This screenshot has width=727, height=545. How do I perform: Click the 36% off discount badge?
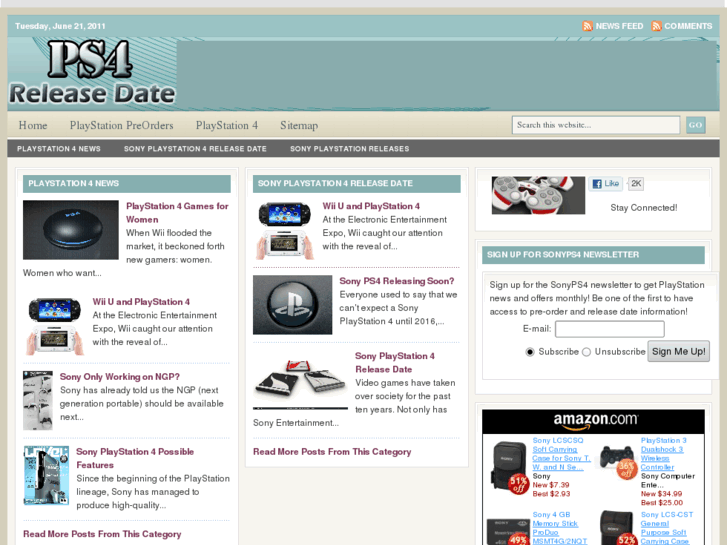[626, 469]
